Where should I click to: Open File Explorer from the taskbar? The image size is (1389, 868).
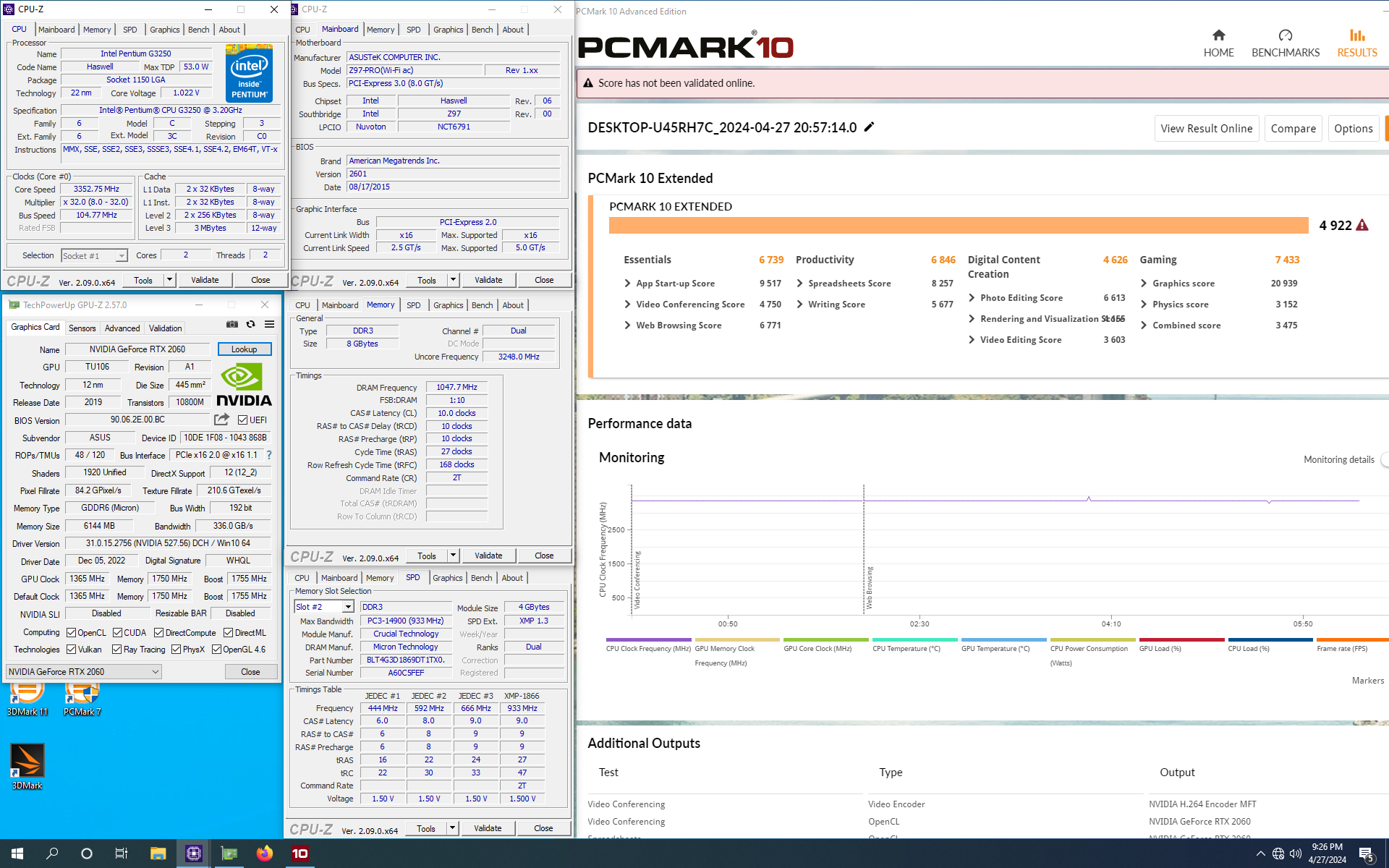coord(158,854)
